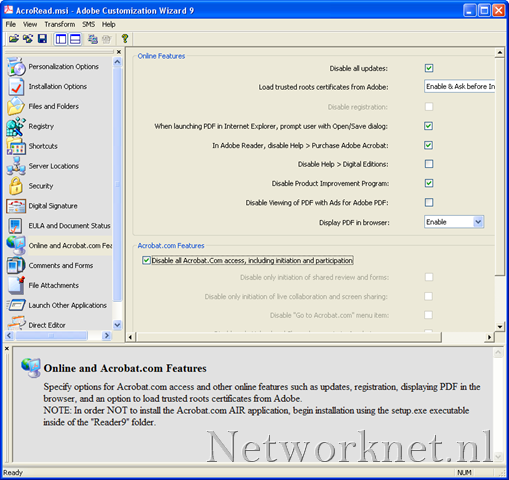Select Personalization Options in the sidebar

(63, 67)
